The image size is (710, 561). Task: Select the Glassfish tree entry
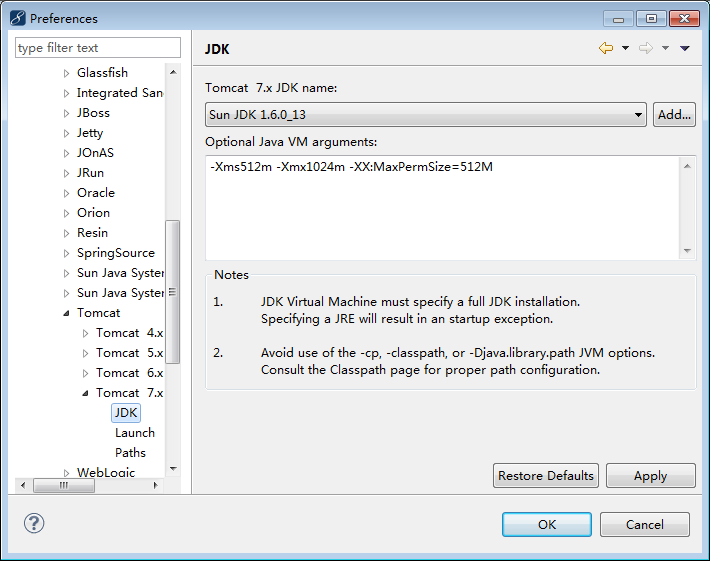pos(102,73)
